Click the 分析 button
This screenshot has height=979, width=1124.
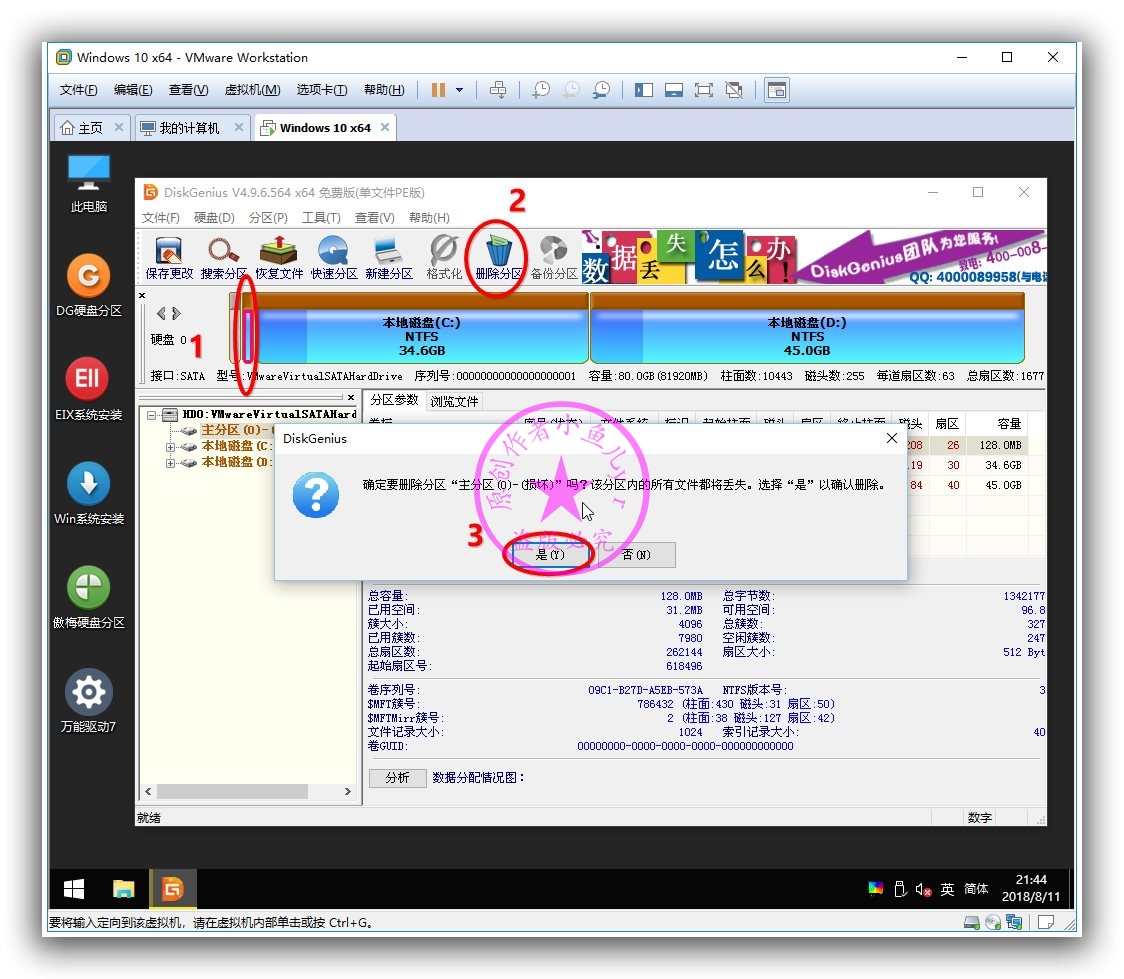click(x=397, y=778)
